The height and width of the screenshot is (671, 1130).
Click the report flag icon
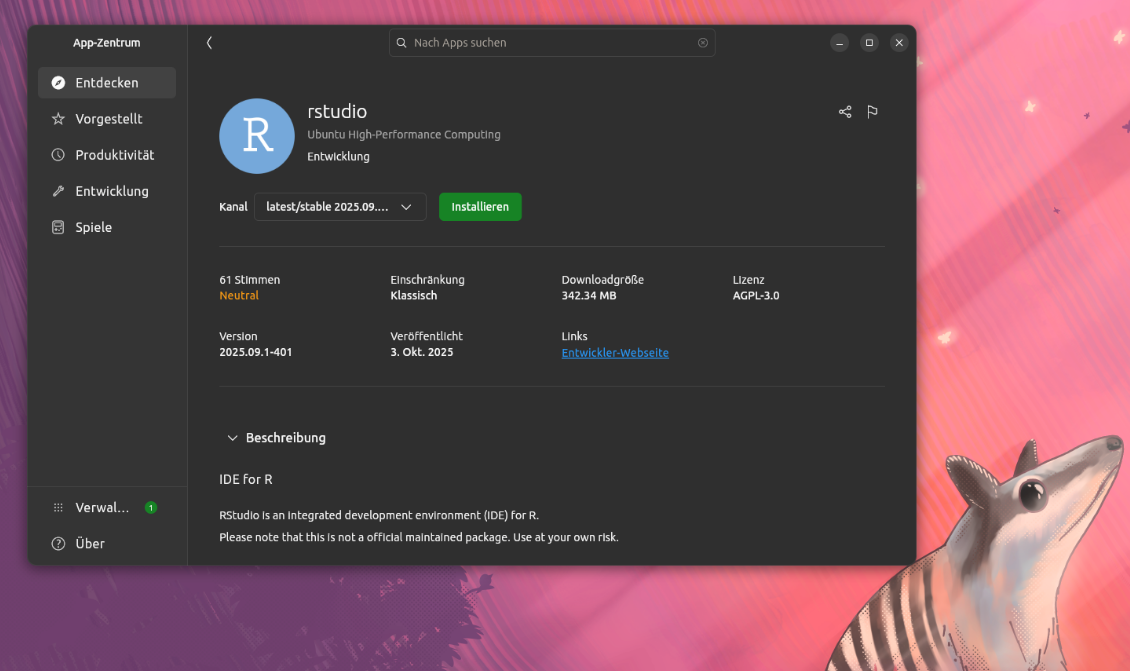pos(872,112)
